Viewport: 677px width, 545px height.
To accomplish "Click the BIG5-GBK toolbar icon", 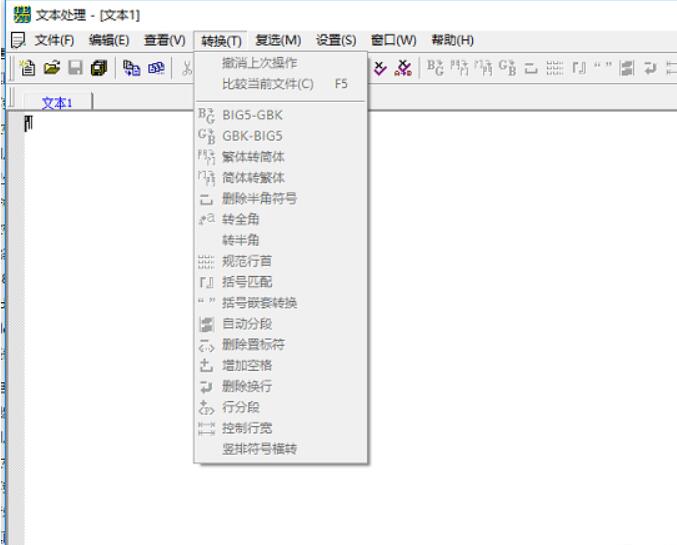I will tap(435, 68).
